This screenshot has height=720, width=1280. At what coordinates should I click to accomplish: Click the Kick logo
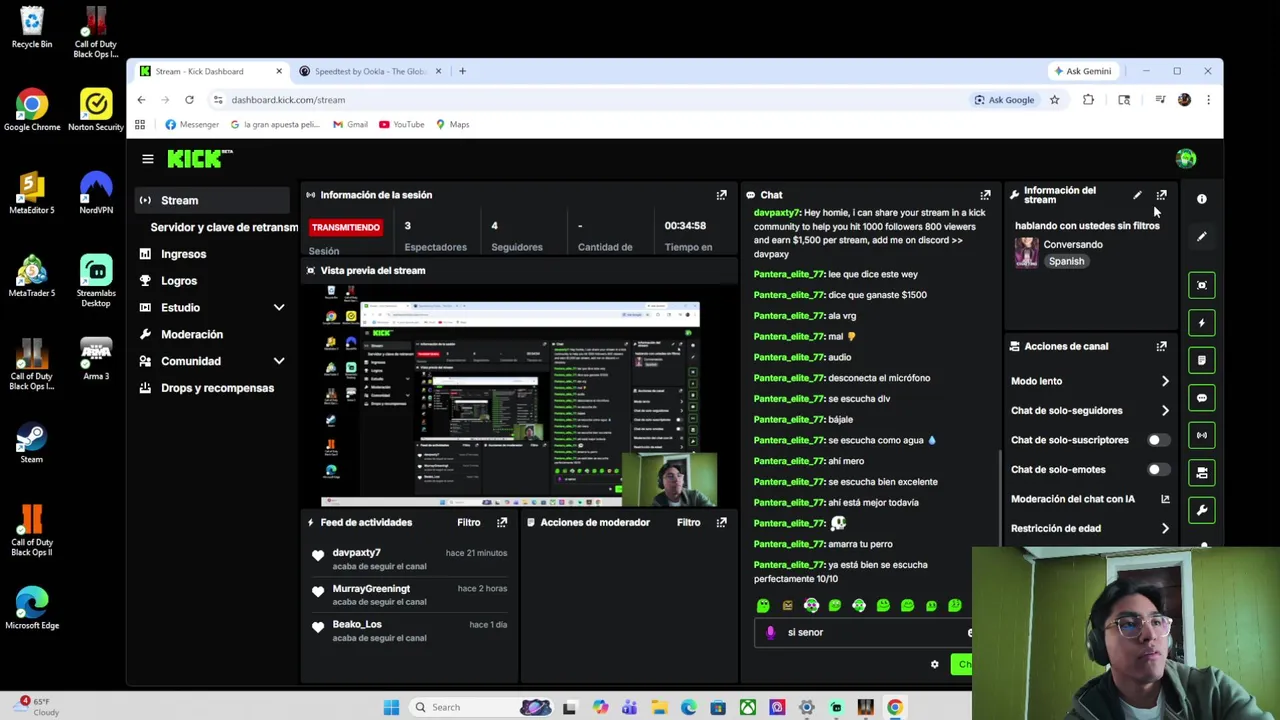[200, 159]
